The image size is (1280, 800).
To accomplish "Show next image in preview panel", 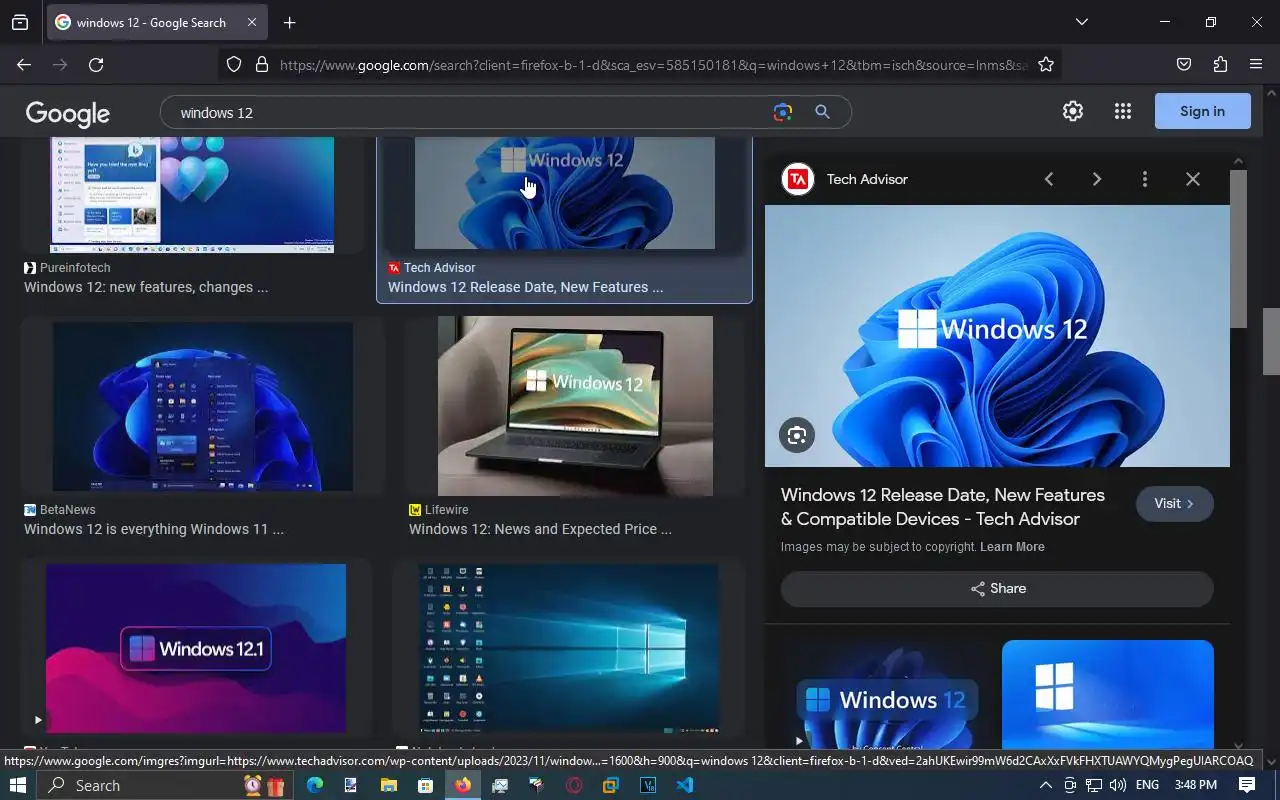I will 1097,179.
